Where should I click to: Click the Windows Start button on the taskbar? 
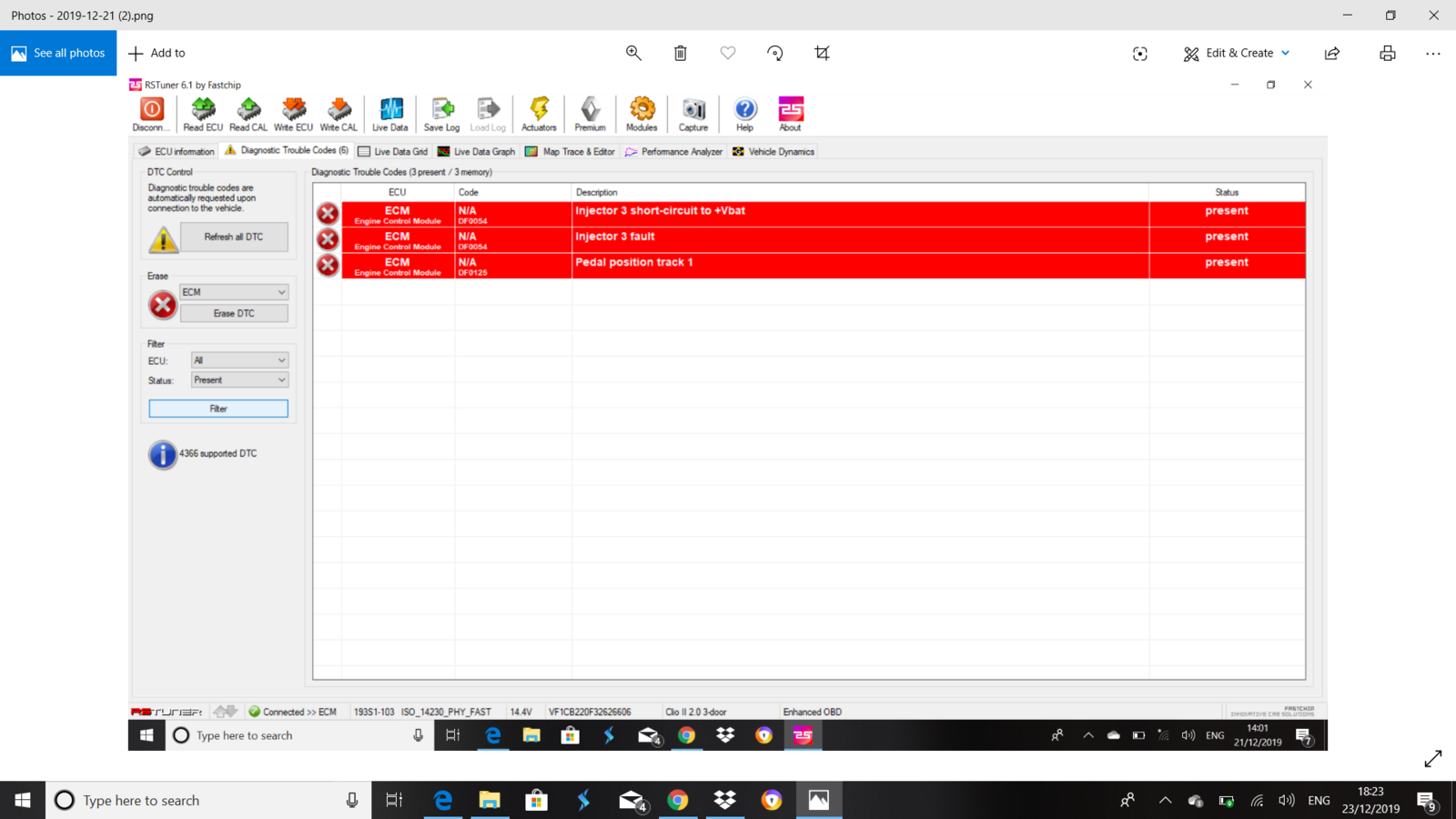click(23, 800)
